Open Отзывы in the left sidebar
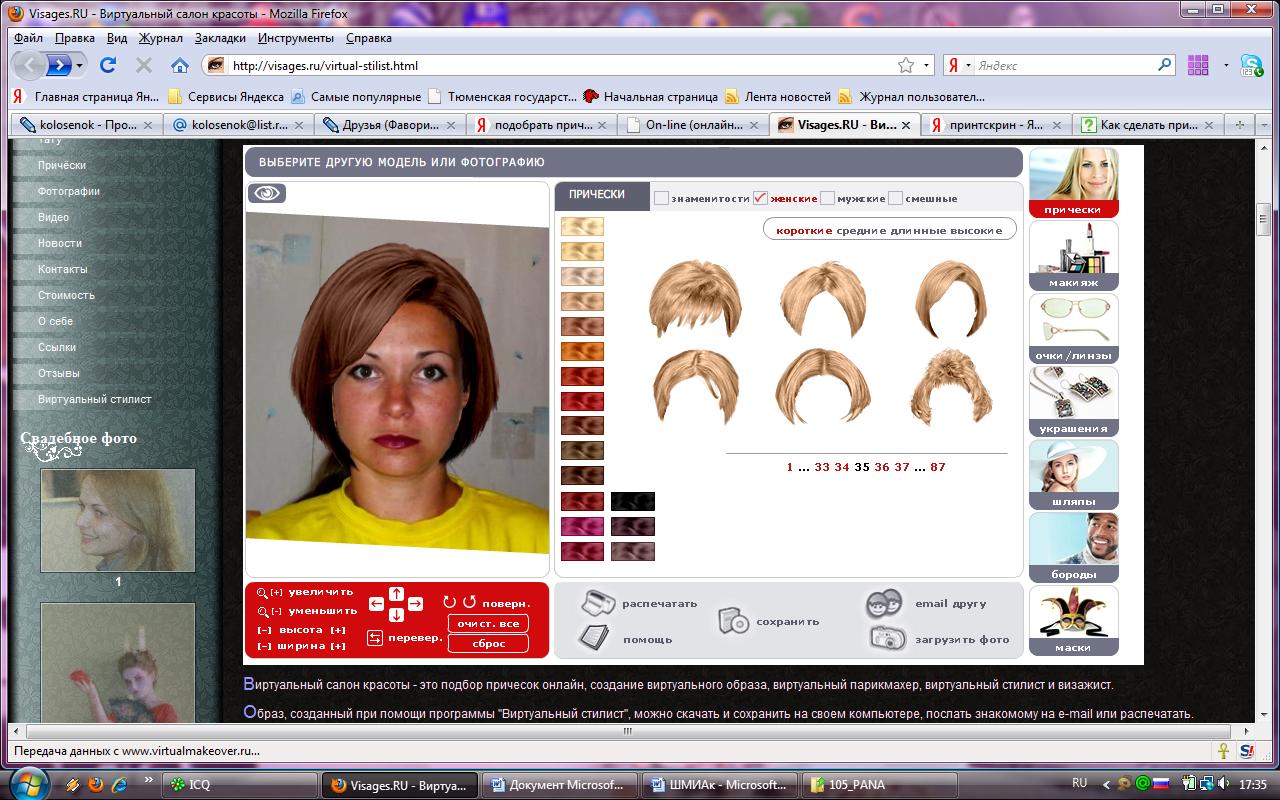The width and height of the screenshot is (1280, 800). tap(59, 373)
